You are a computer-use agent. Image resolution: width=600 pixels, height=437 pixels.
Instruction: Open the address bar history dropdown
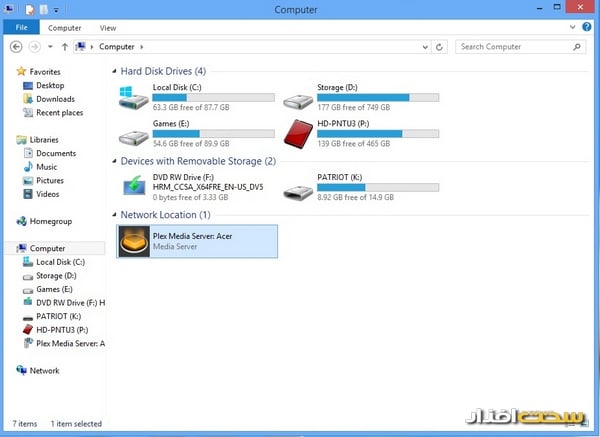[x=428, y=46]
